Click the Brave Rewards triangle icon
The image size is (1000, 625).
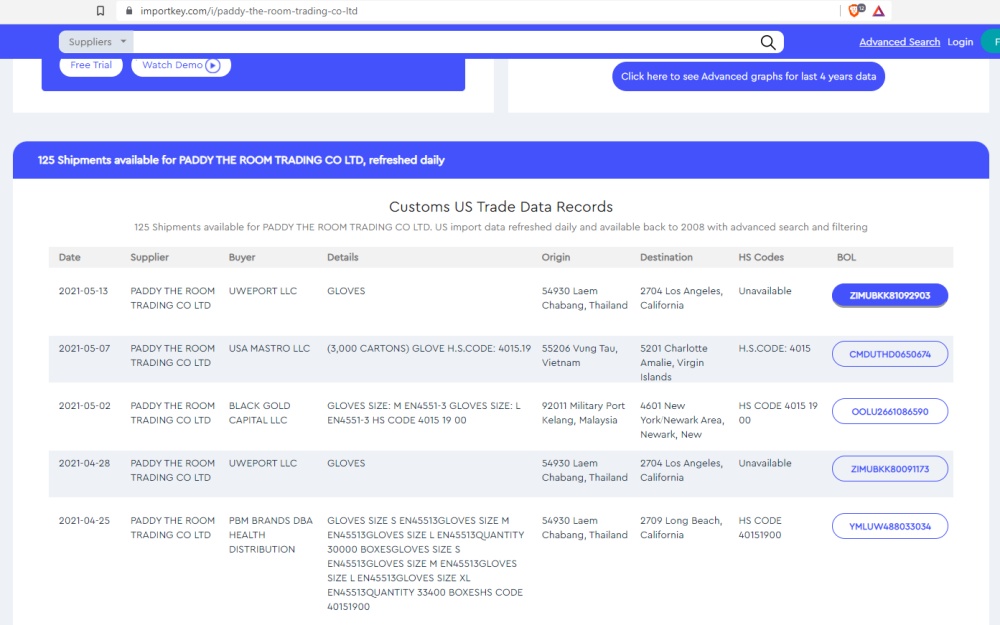(879, 11)
